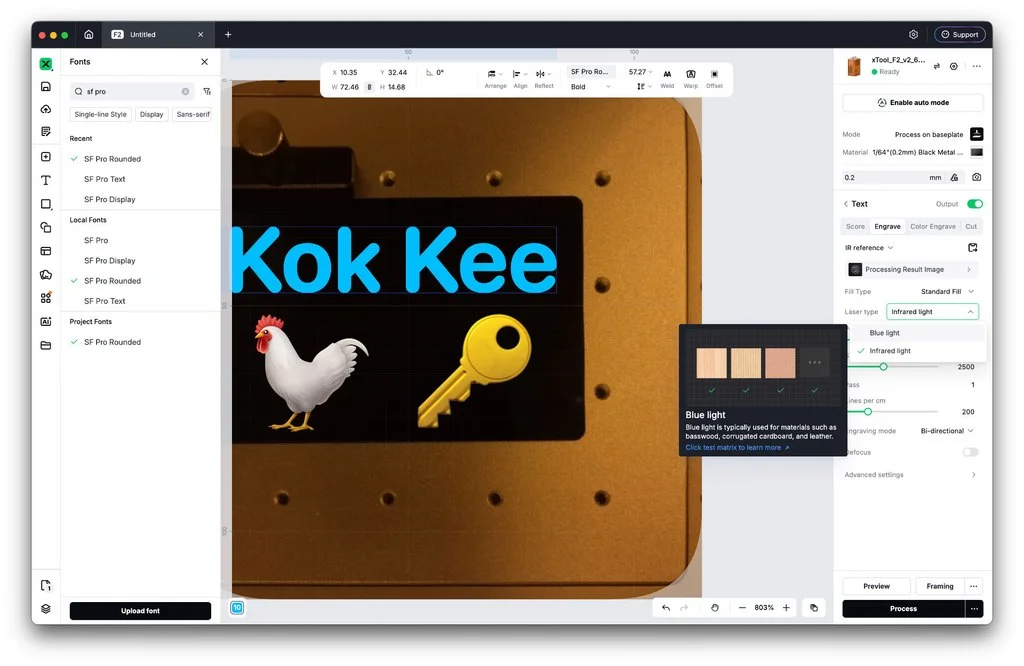Undo the last action
The height and width of the screenshot is (666, 1024).
pos(665,608)
